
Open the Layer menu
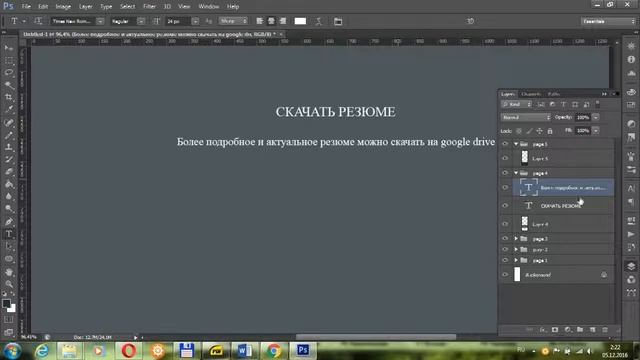coord(85,7)
